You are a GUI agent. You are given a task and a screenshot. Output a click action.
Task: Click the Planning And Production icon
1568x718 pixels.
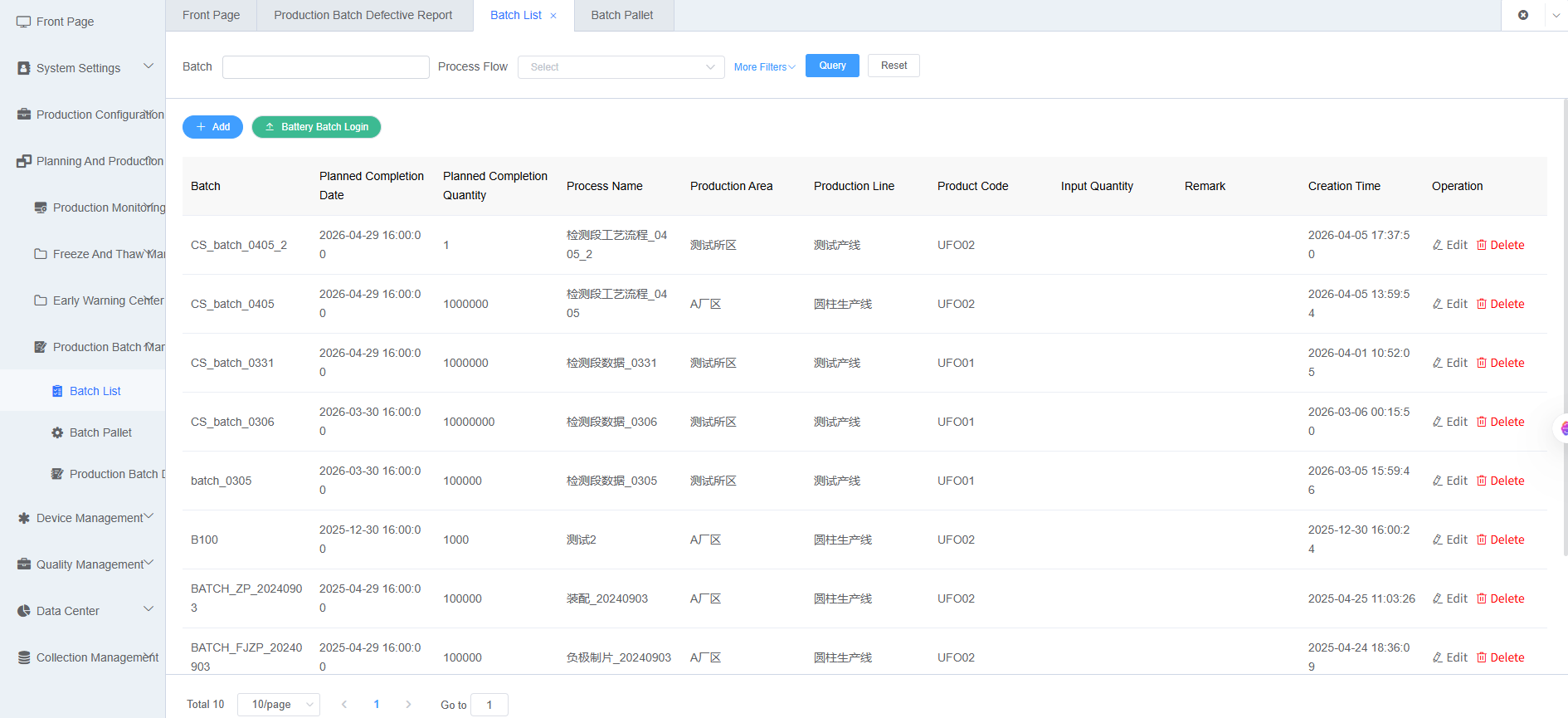coord(23,161)
